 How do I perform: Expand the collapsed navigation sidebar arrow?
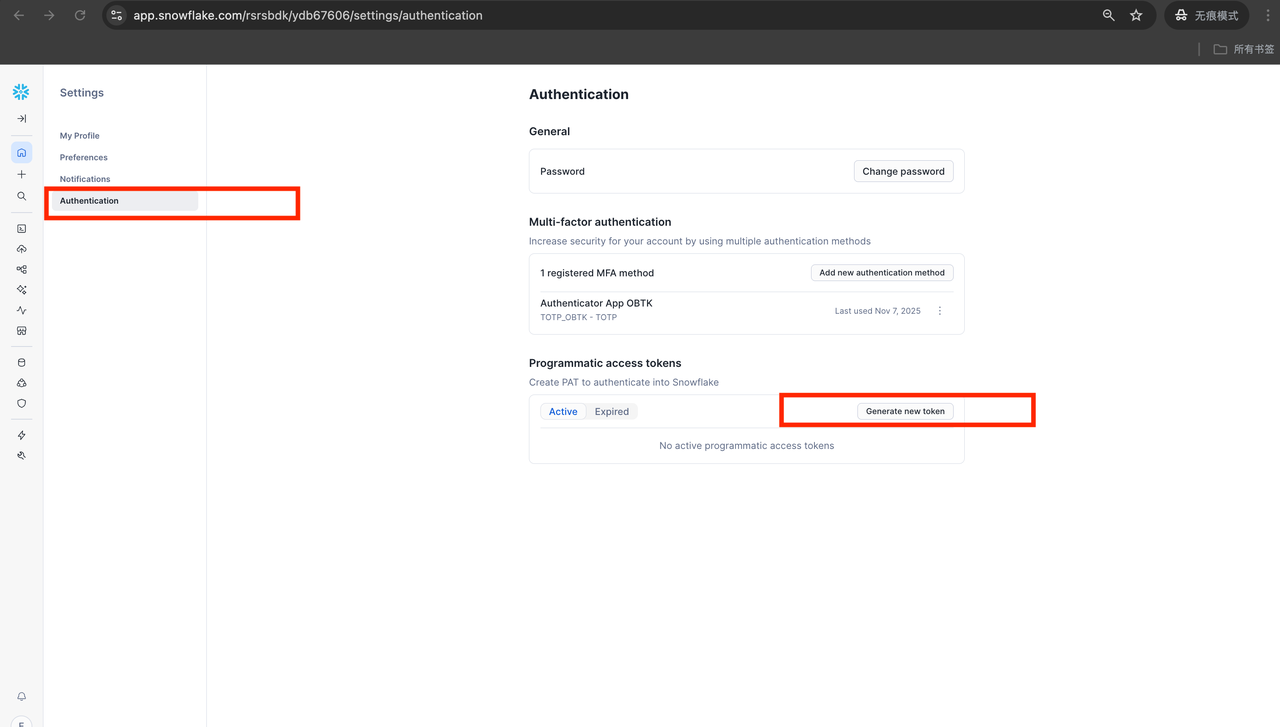(21, 119)
